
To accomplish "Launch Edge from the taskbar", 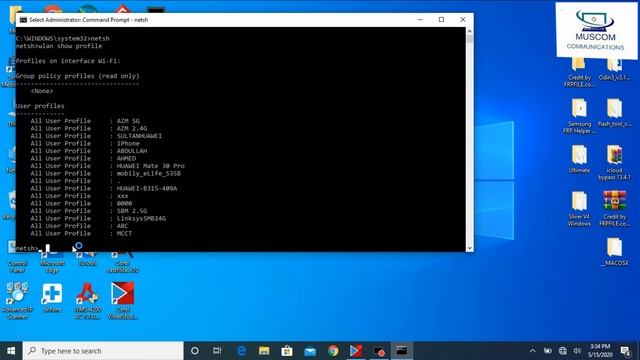I will (241, 351).
